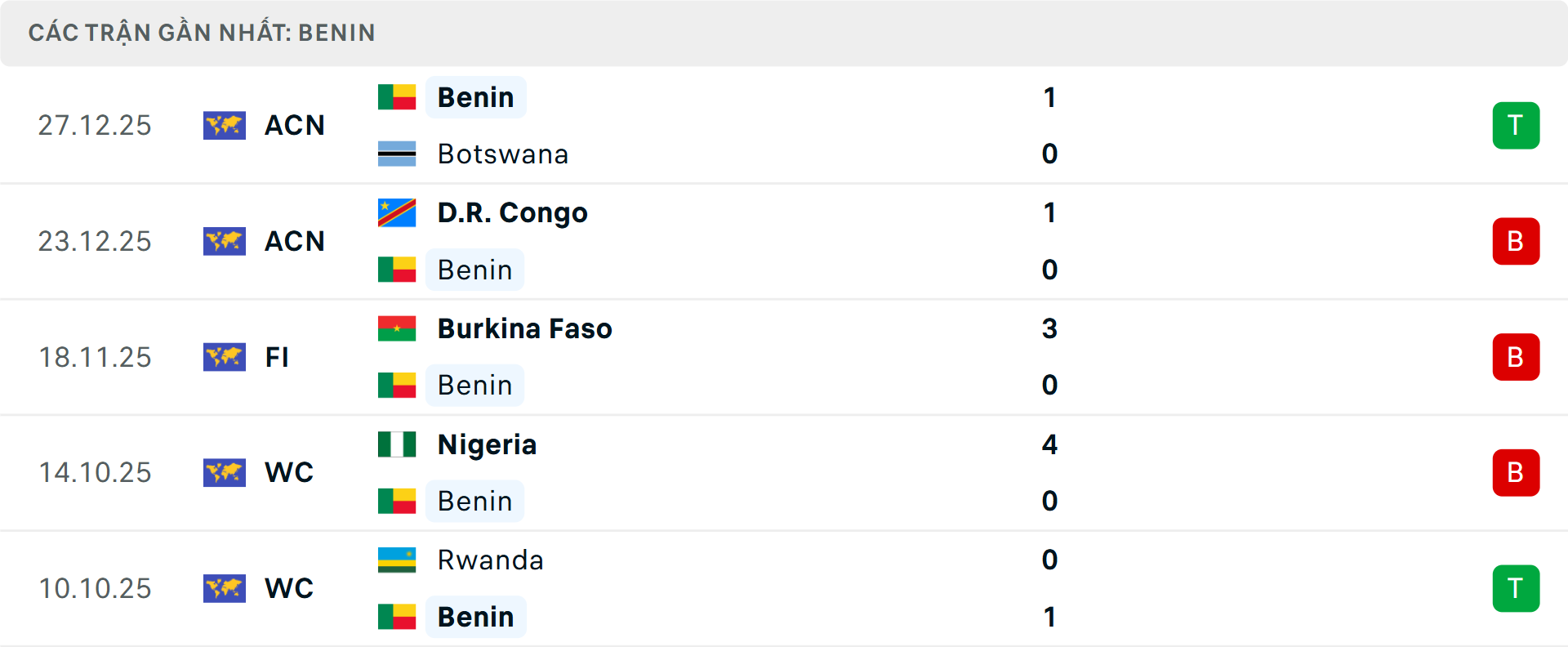Click the red B result indicator for Nigeria match

(1516, 473)
